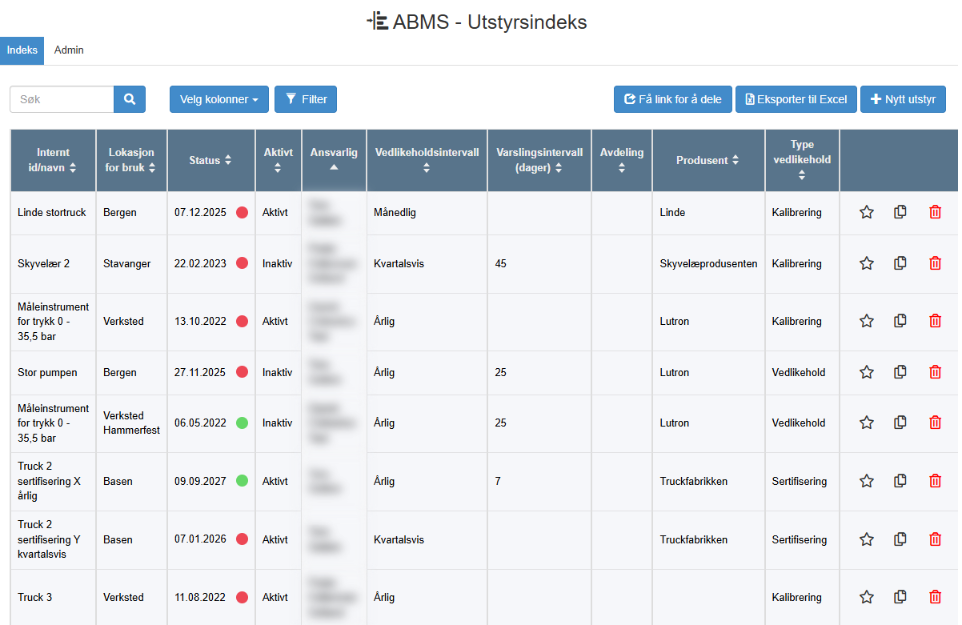Screen dimensions: 962x625
Task: Sort the Status column
Action: point(210,160)
